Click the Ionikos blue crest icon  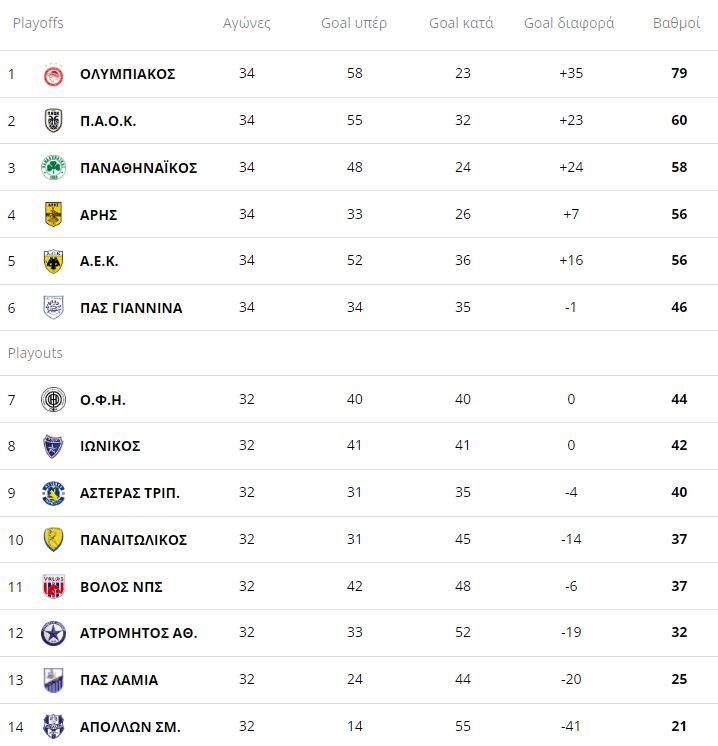coord(54,446)
